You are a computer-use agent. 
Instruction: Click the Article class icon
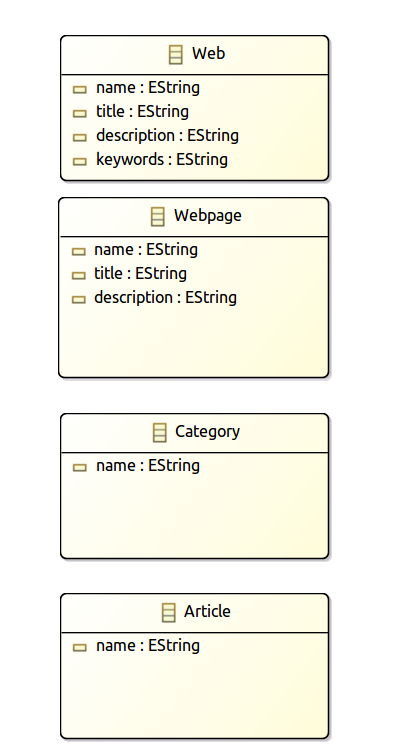pyautogui.click(x=168, y=612)
